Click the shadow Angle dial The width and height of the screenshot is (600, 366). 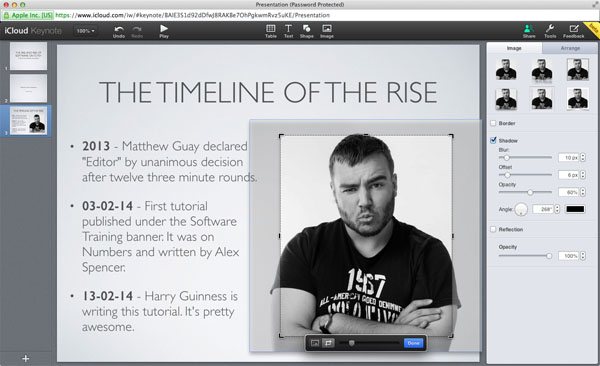[521, 209]
